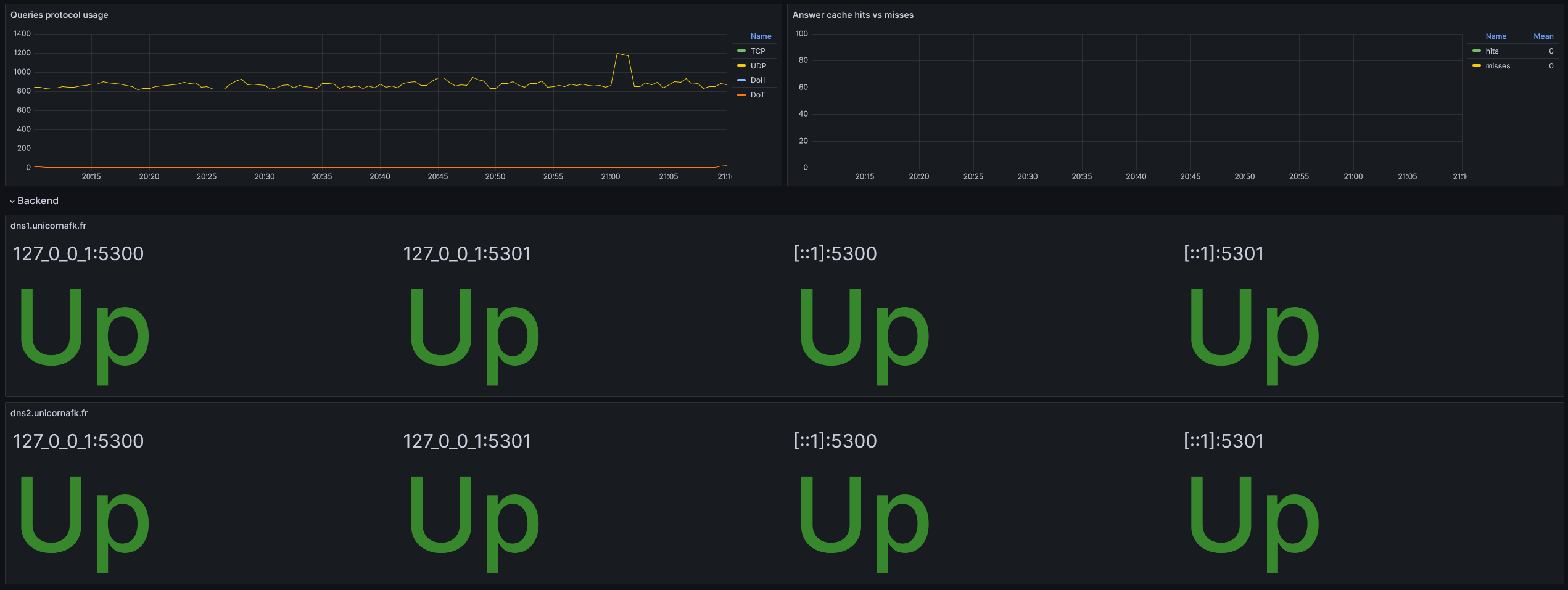Open the Queries protocol usage panel title menu

(x=59, y=15)
